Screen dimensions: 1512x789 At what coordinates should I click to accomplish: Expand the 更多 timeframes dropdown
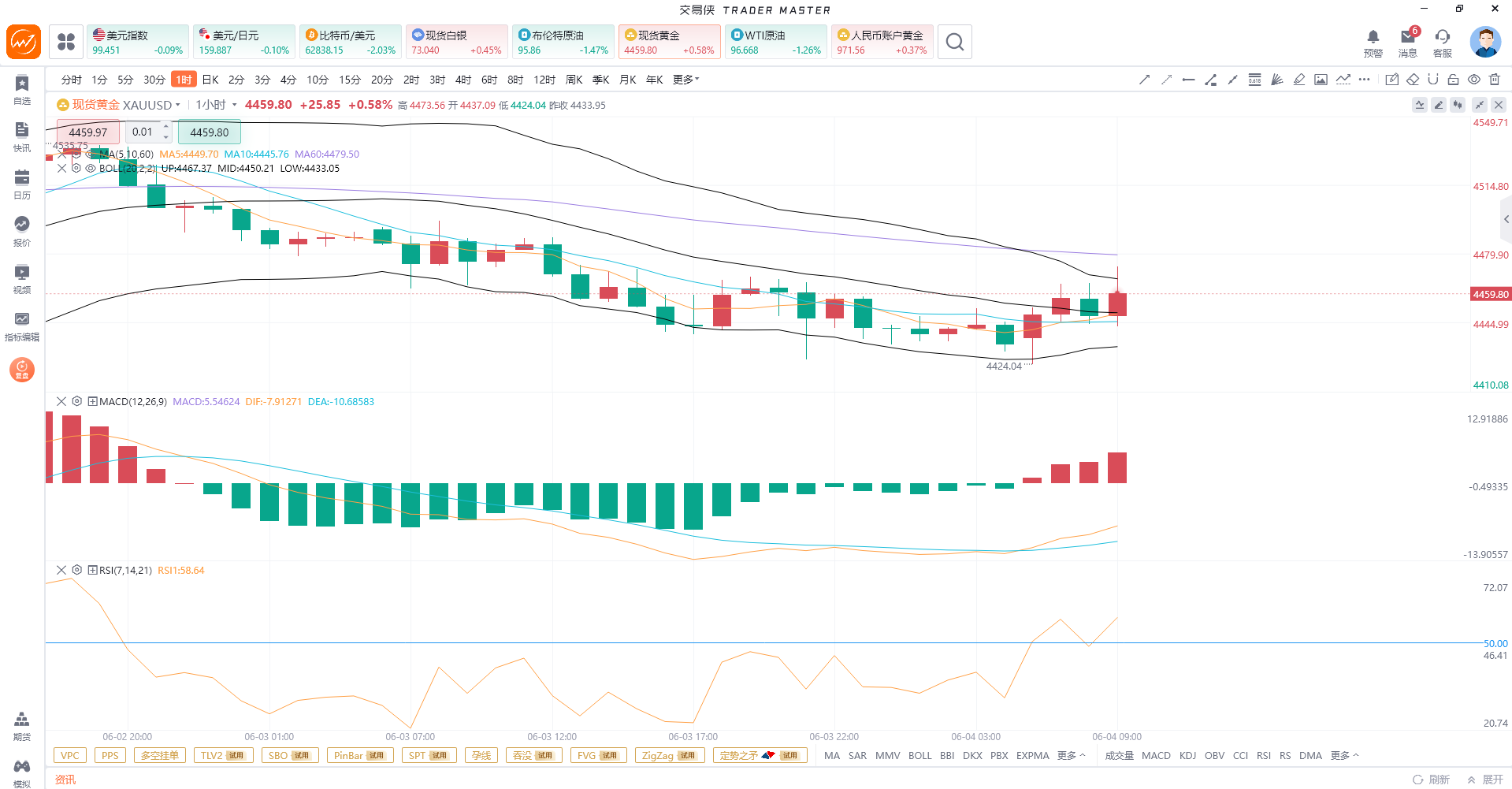[x=686, y=80]
